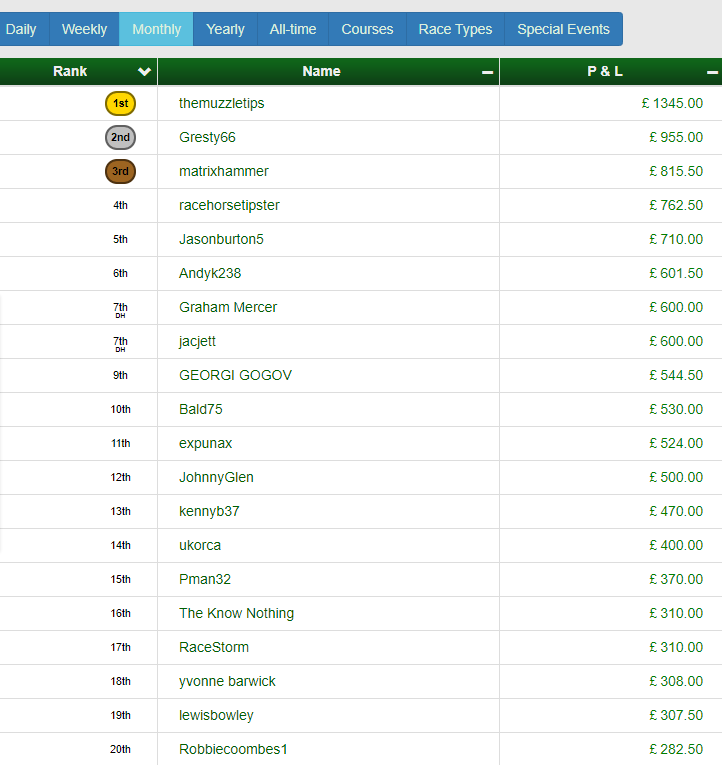Click the £ 470.00 profit value

click(676, 511)
